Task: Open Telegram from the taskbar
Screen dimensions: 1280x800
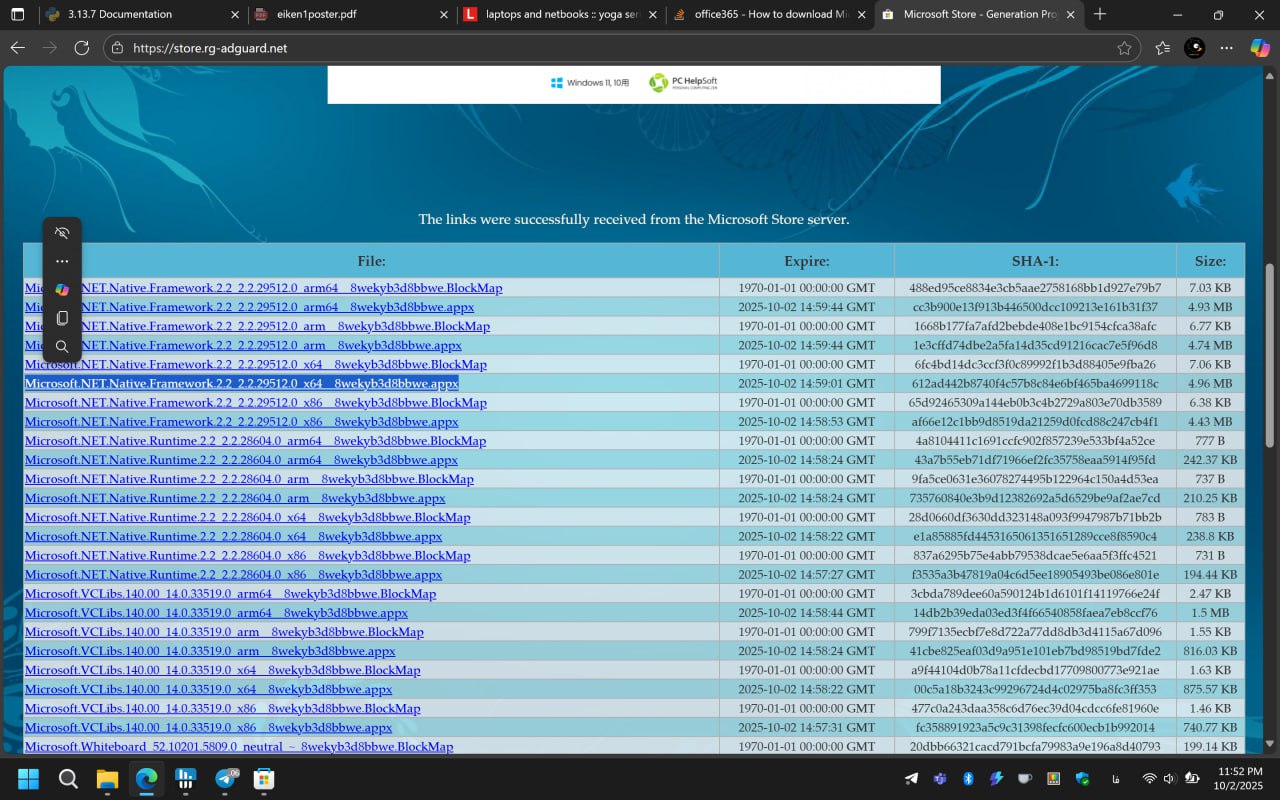Action: (x=226, y=779)
